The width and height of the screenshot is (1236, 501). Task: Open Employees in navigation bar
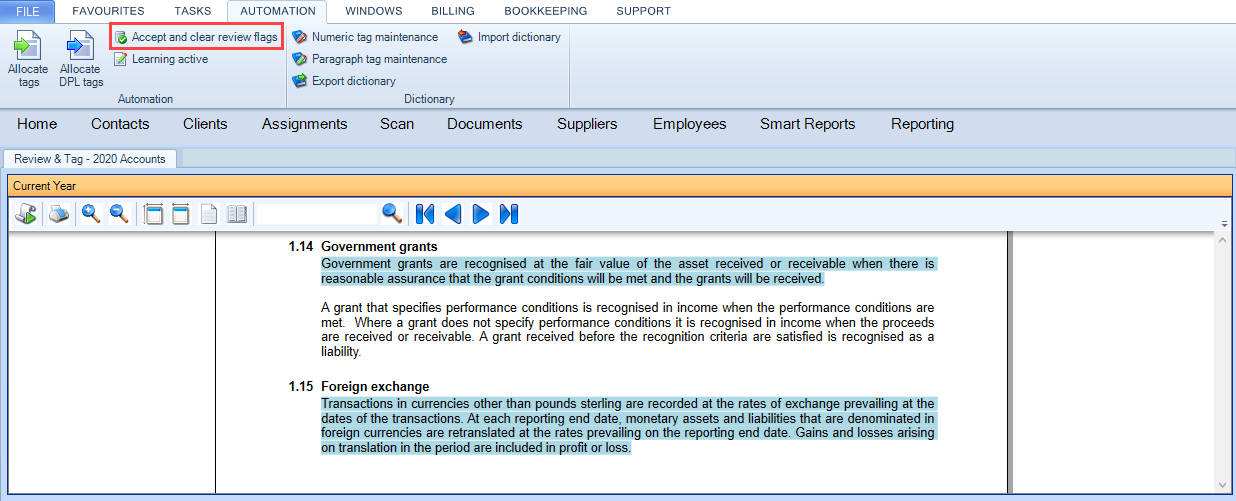pyautogui.click(x=690, y=124)
